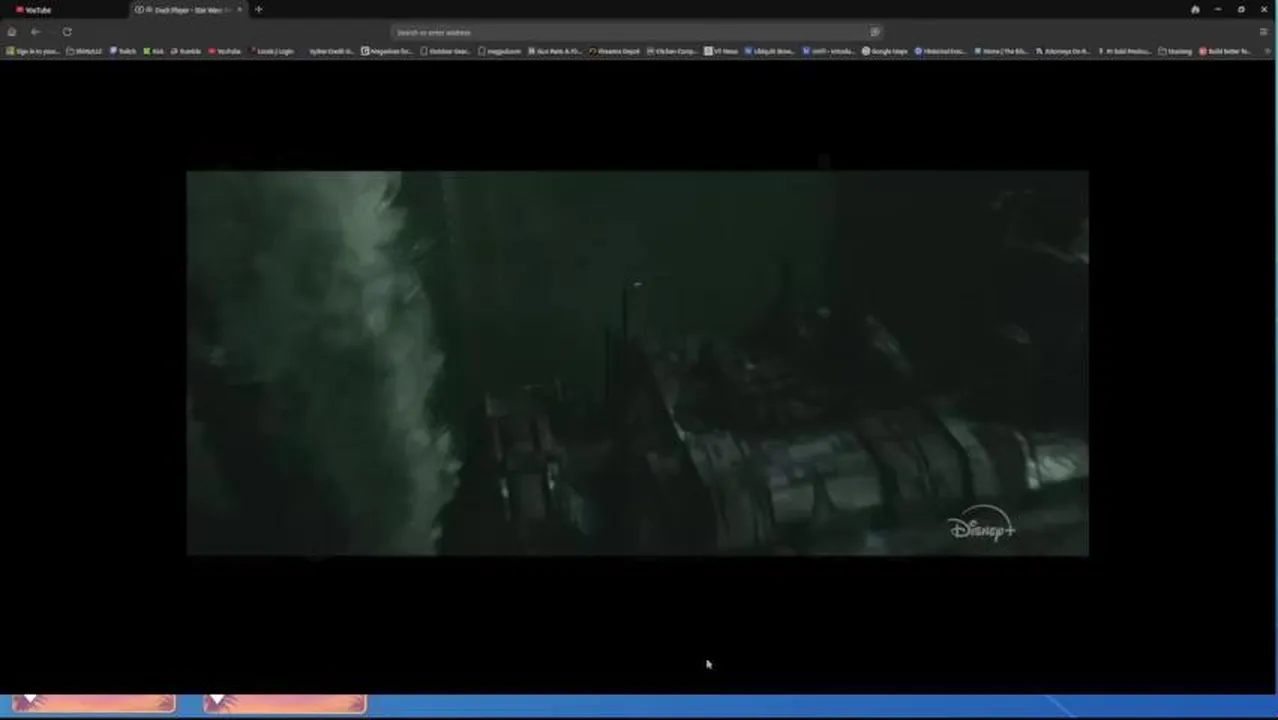Open the Outdoor Gear bookmark
The image size is (1278, 720).
tap(445, 51)
